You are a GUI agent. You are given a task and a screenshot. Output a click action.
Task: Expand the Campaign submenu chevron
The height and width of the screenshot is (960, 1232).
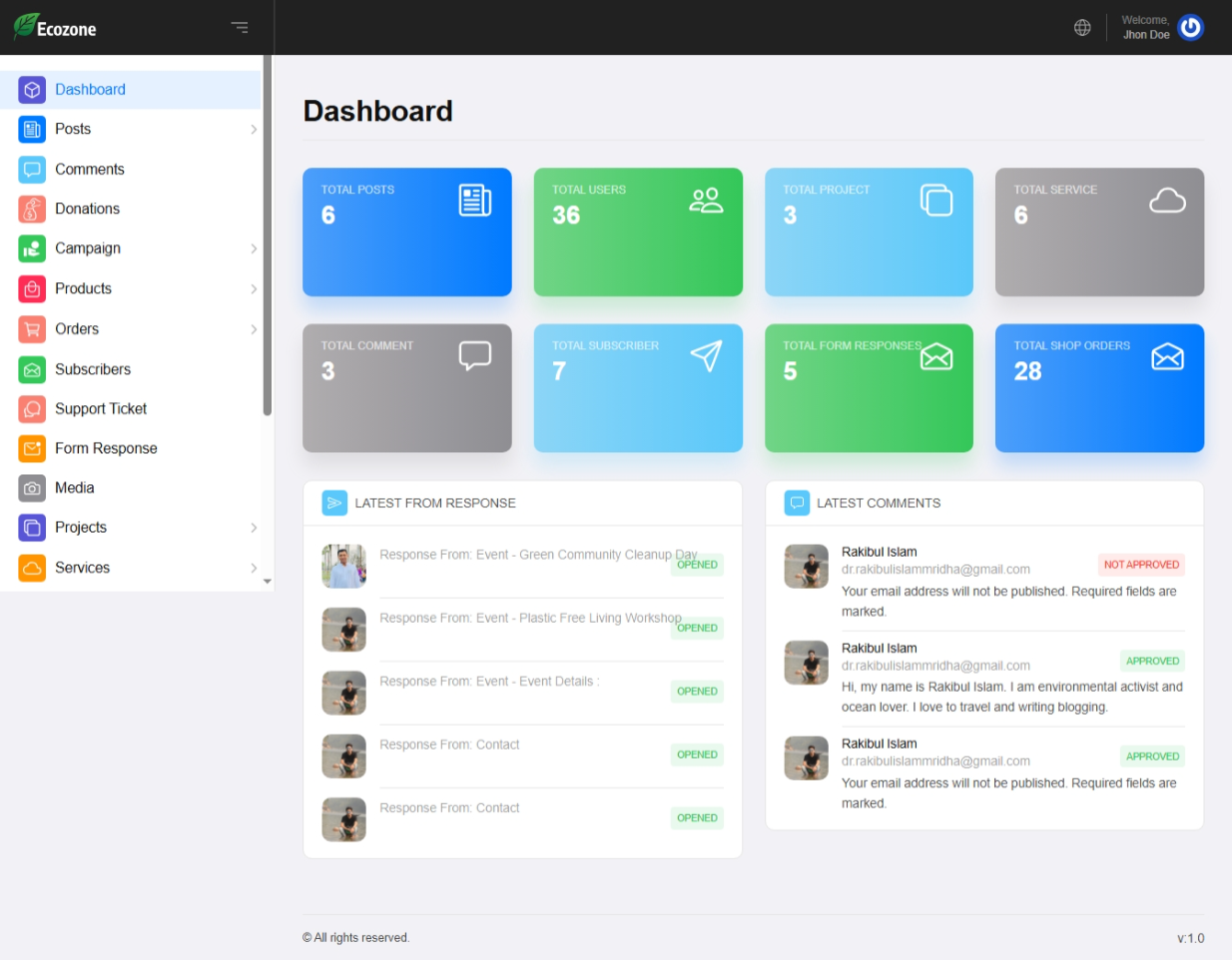(254, 248)
